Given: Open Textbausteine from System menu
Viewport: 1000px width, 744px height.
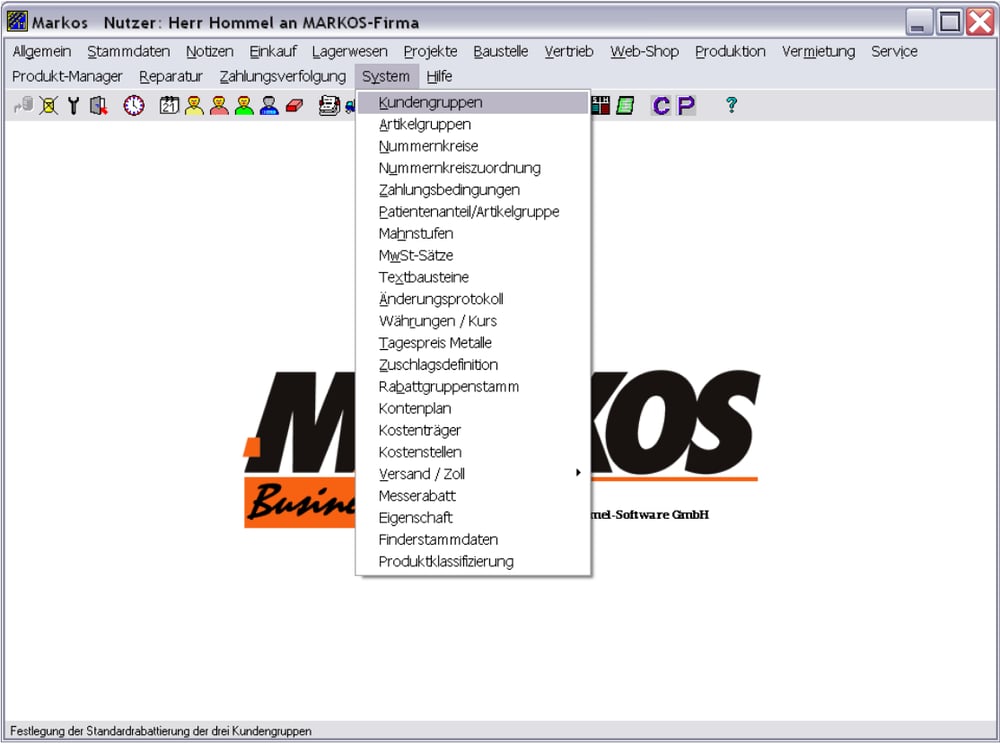Looking at the screenshot, I should pyautogui.click(x=473, y=277).
